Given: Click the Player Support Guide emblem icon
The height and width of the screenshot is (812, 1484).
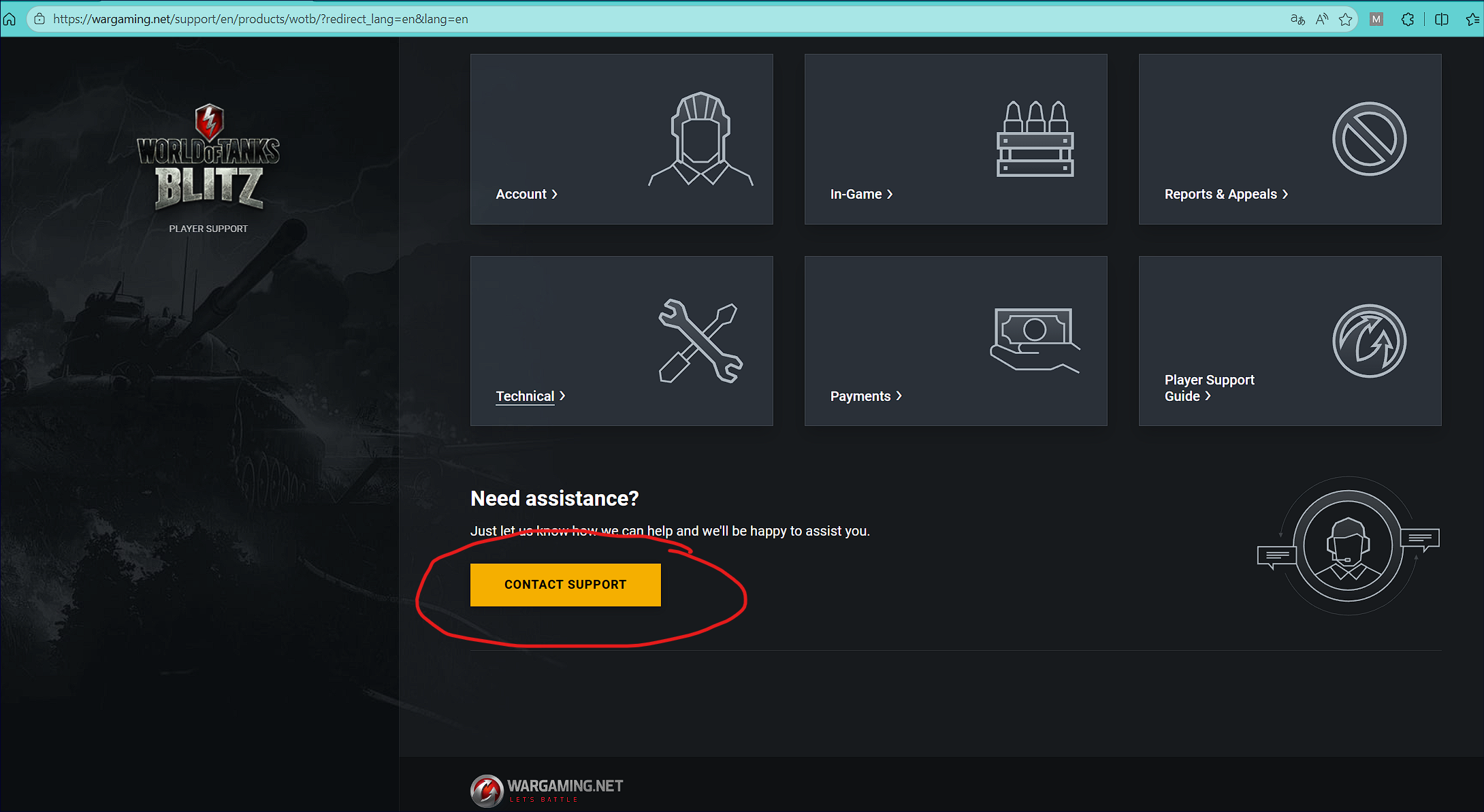Looking at the screenshot, I should [1370, 341].
